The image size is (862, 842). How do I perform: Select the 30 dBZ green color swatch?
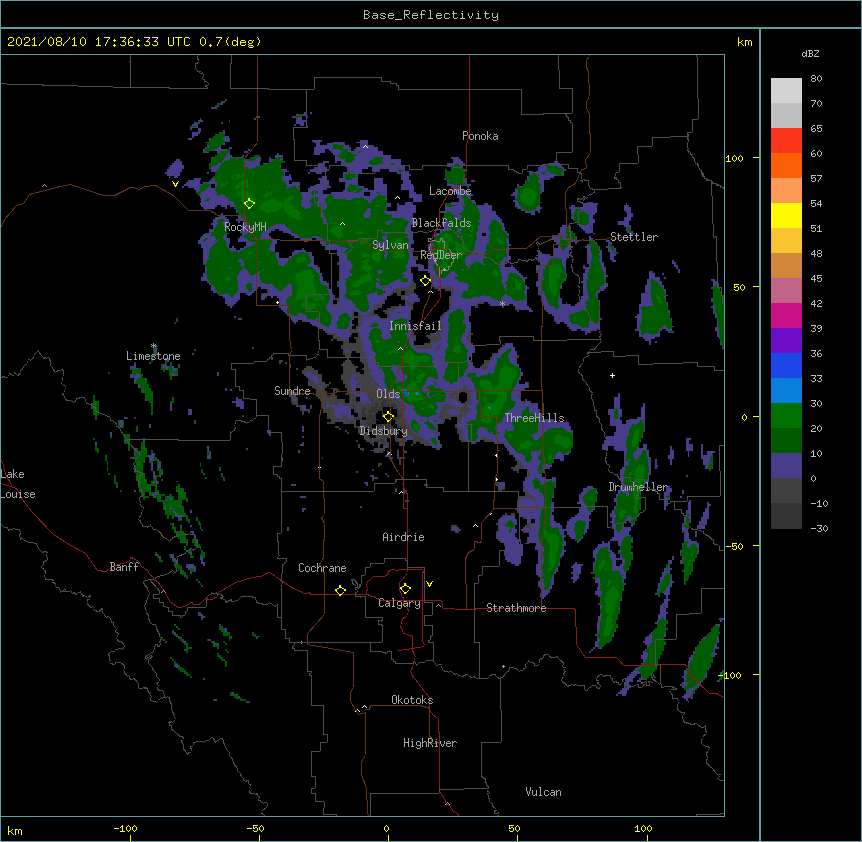[x=786, y=416]
